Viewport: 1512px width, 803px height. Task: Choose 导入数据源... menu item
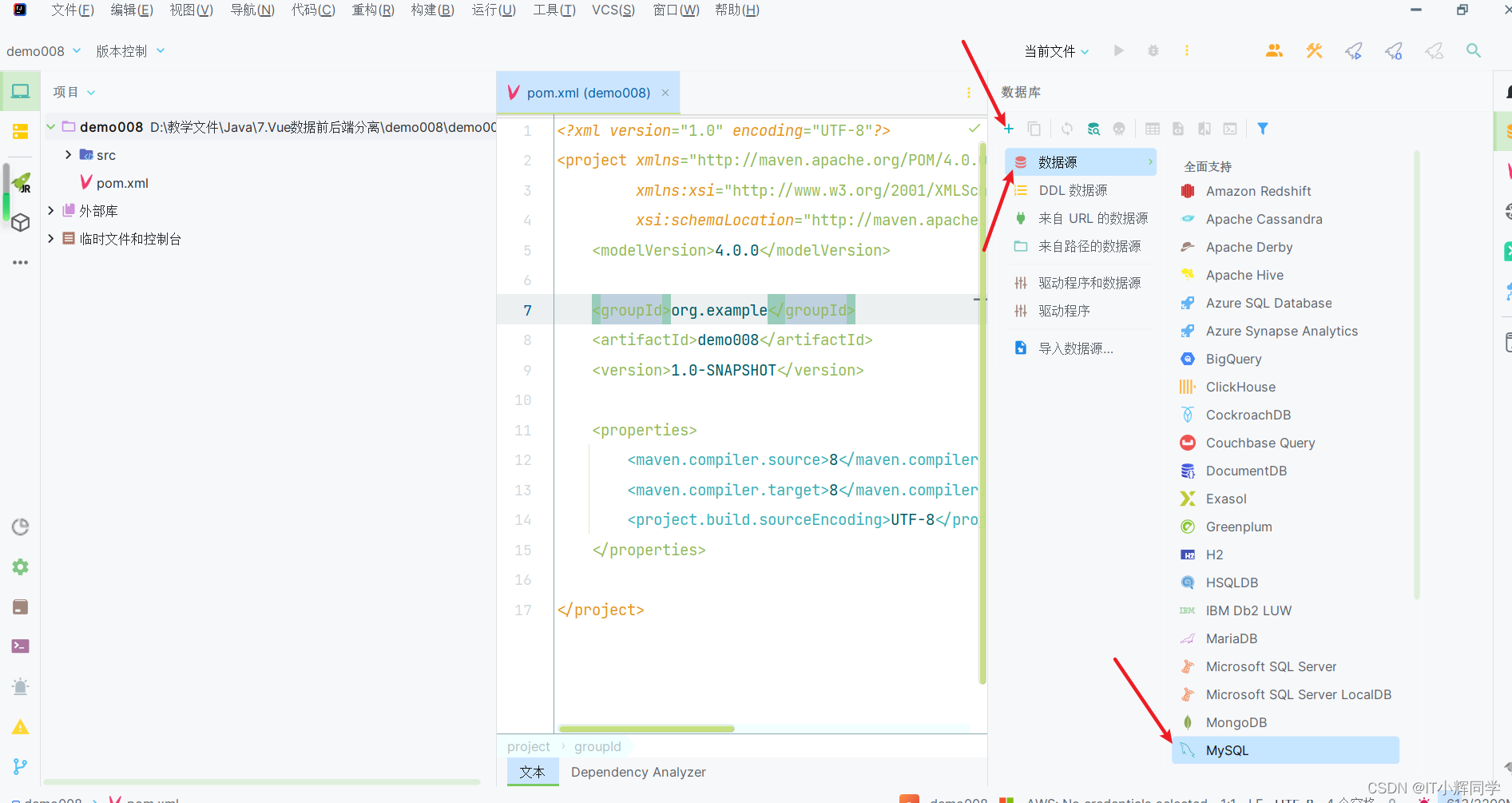(1081, 348)
